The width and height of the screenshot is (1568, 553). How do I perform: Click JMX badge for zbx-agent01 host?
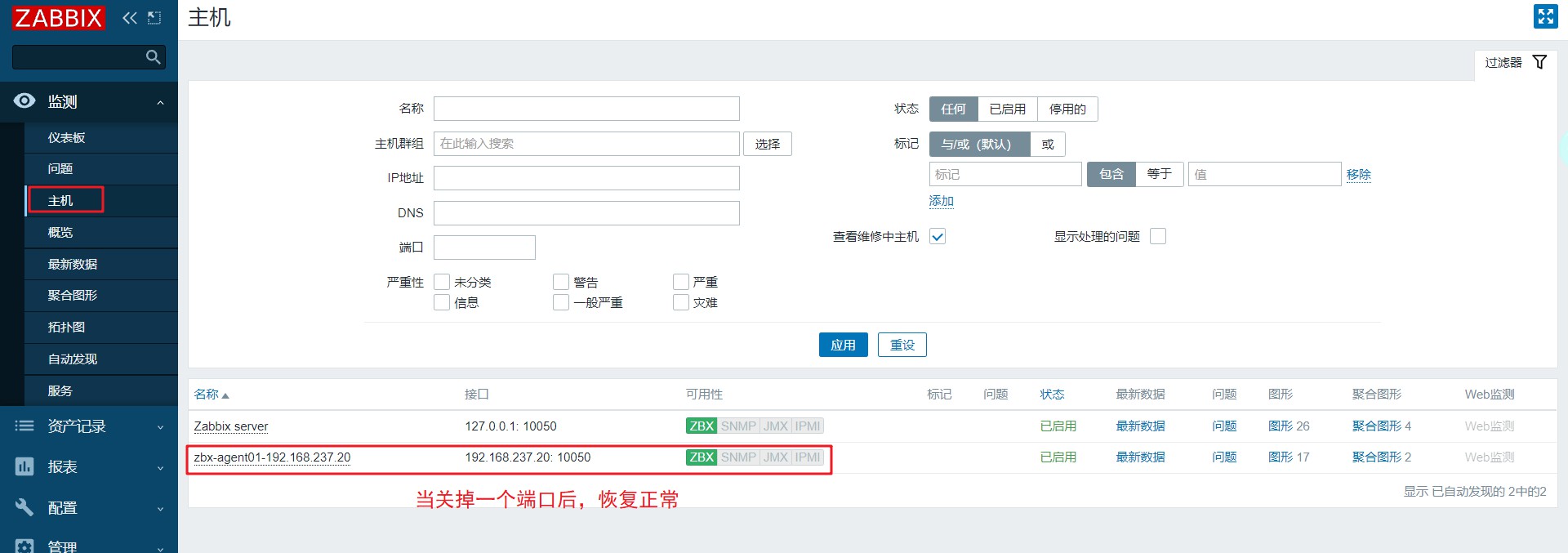776,457
